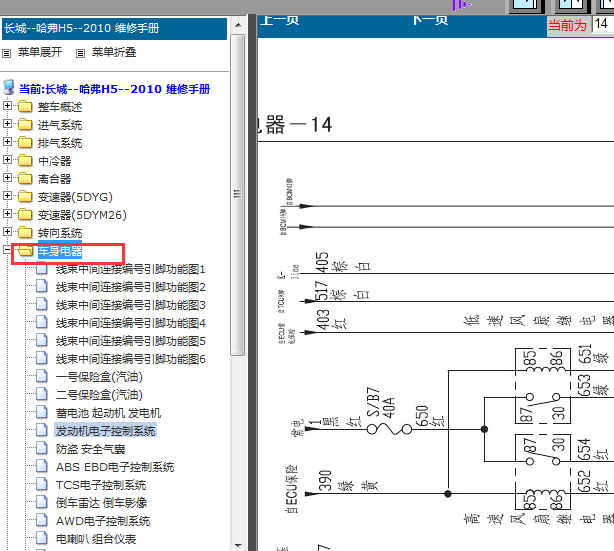Click the 整车概述 folder icon

[25, 106]
